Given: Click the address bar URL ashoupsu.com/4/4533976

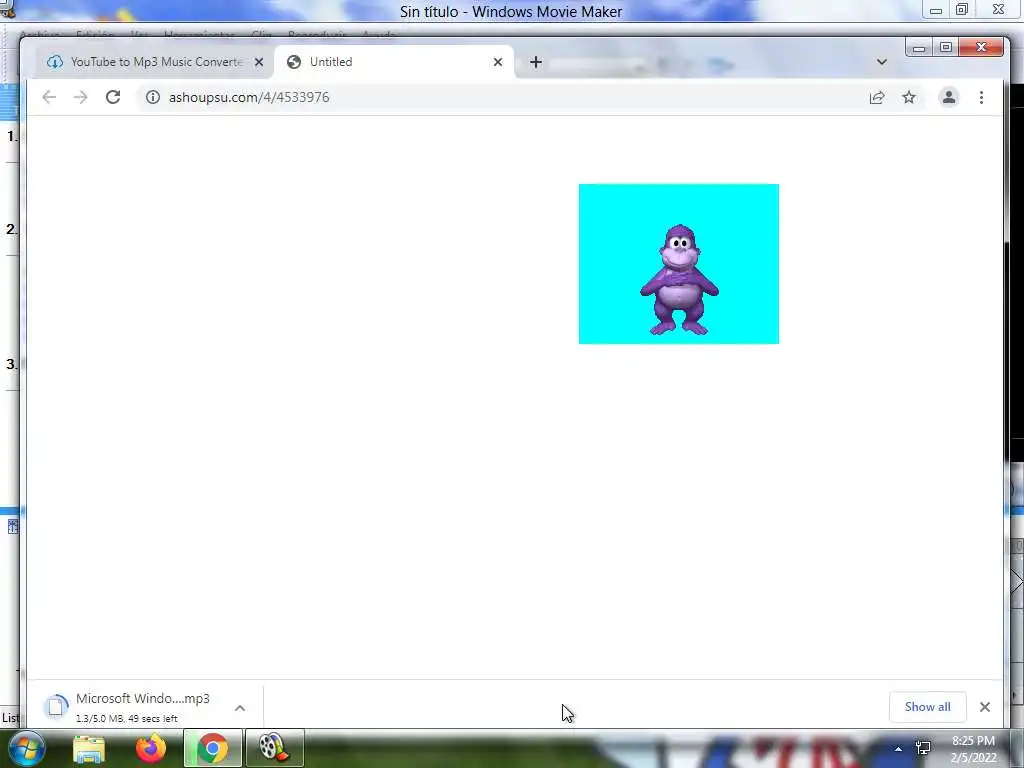Looking at the screenshot, I should (x=249, y=97).
